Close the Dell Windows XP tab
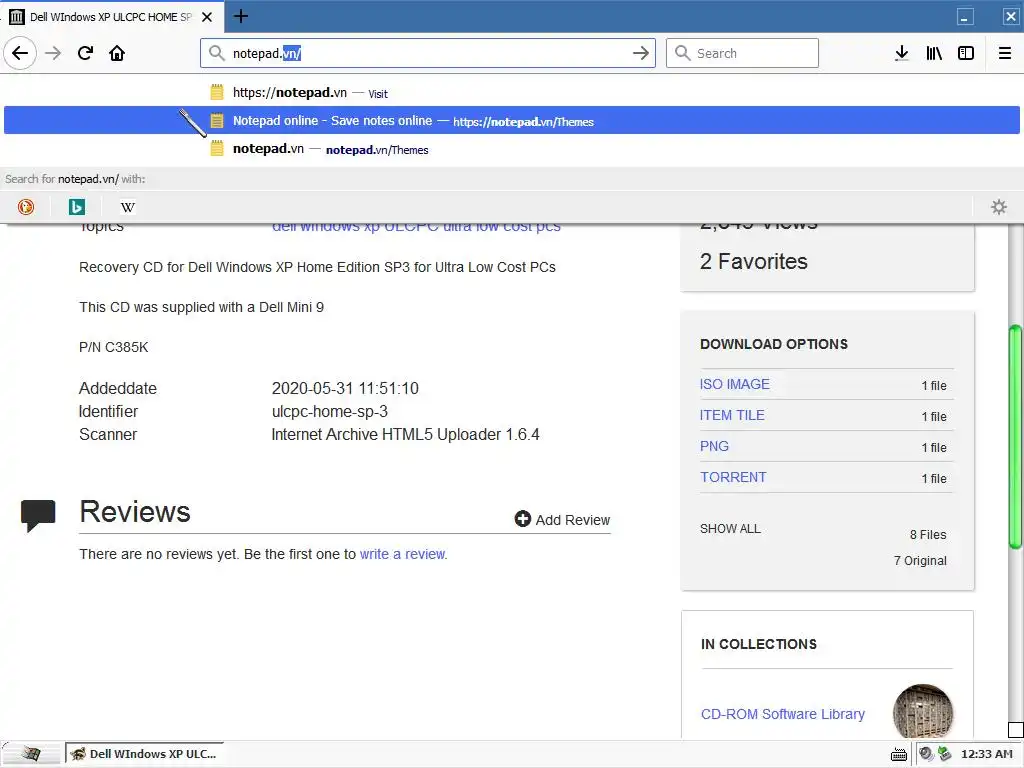The width and height of the screenshot is (1024, 768). (x=207, y=17)
